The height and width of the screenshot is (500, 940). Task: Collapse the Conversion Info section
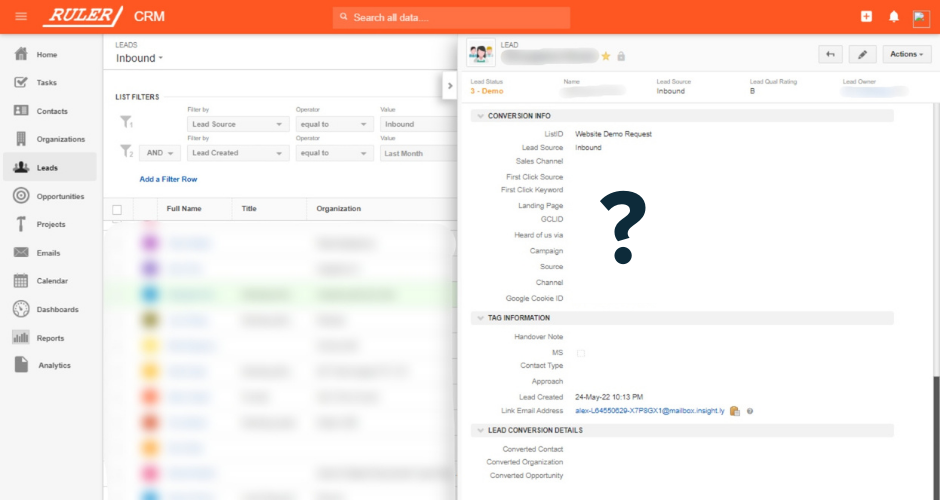click(x=480, y=116)
